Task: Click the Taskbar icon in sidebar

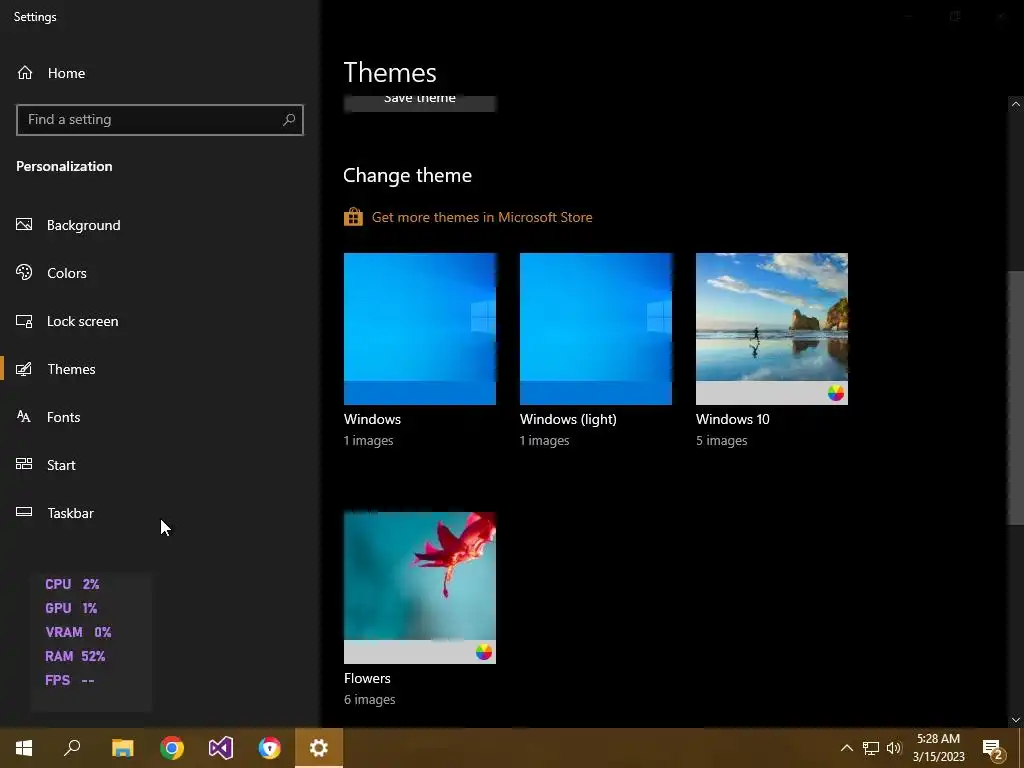Action: tap(24, 512)
